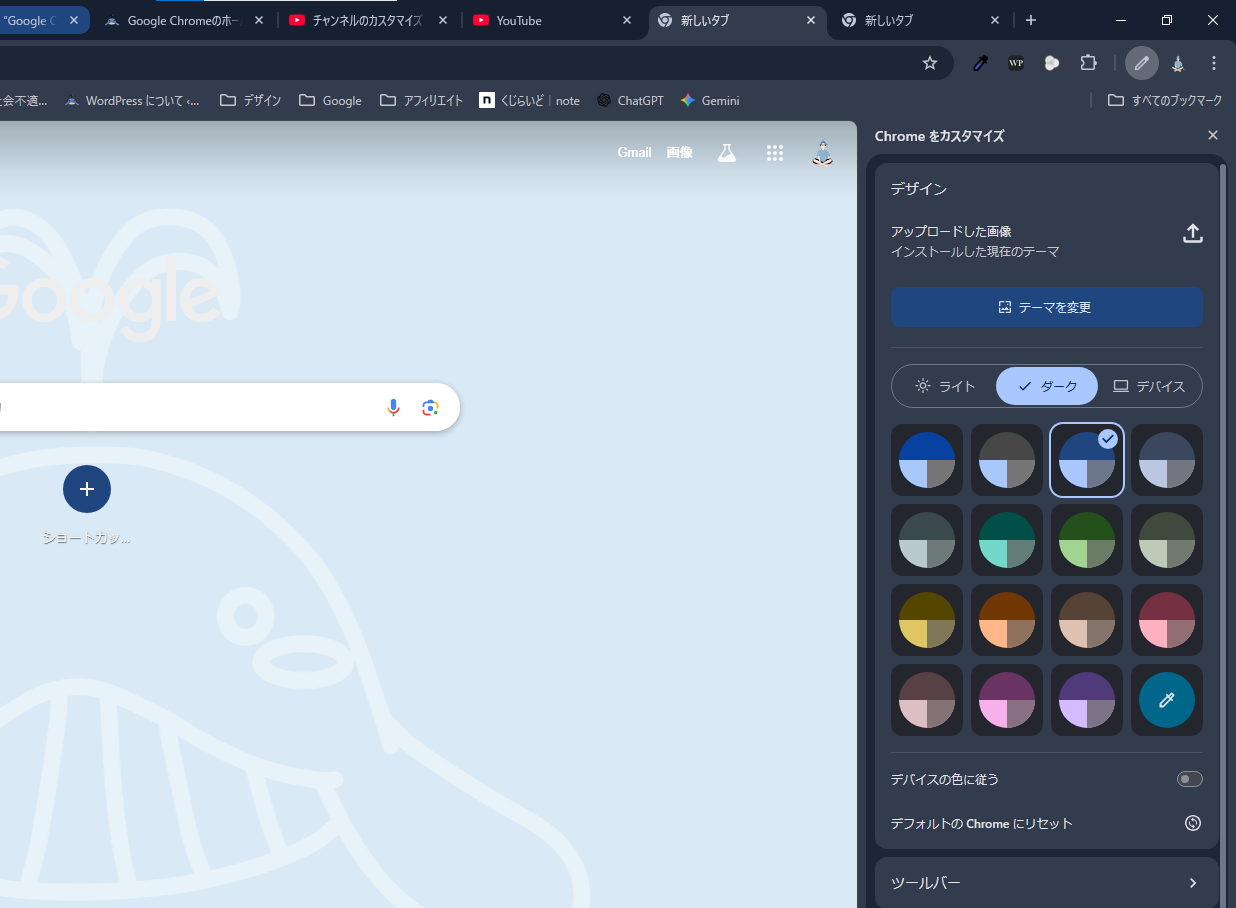Select the デバイス mode option
Image resolution: width=1236 pixels, height=908 pixels.
(1149, 386)
